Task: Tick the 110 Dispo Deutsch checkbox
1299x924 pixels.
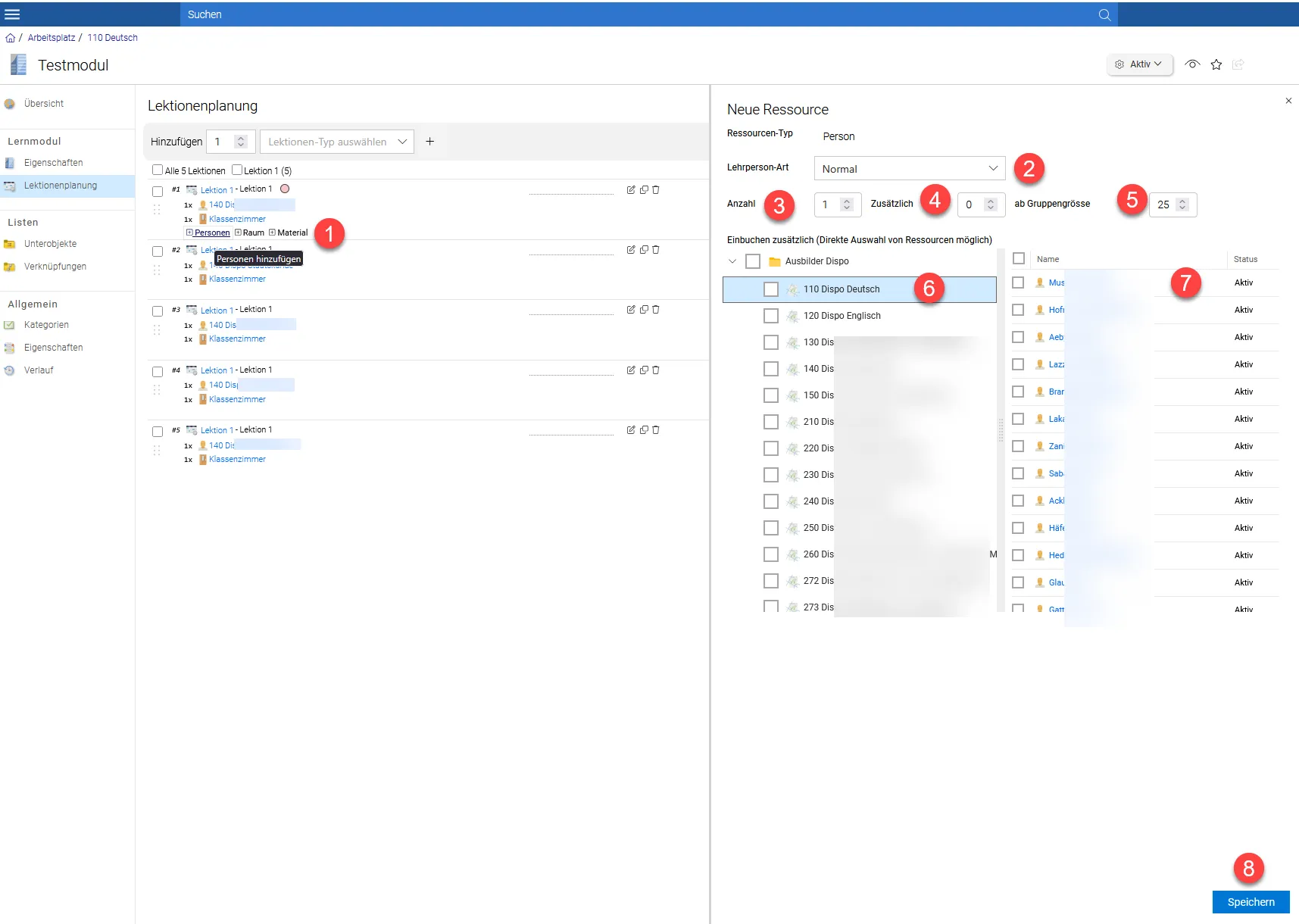Action: click(771, 289)
